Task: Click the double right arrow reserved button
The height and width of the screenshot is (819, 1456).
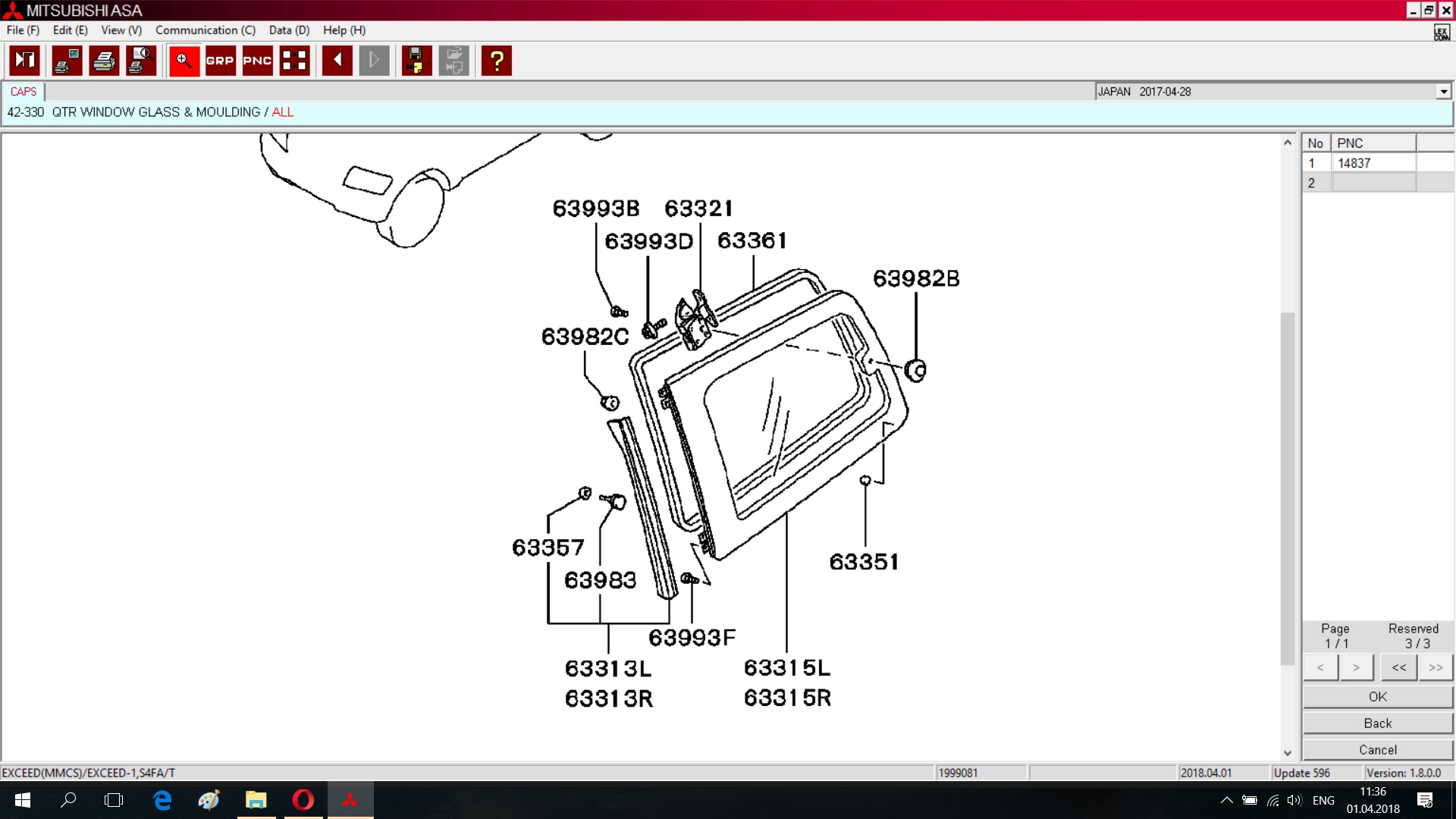Action: coord(1435,667)
